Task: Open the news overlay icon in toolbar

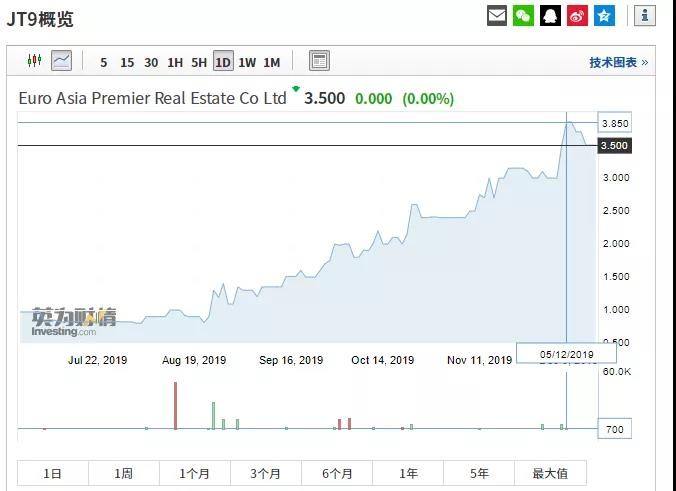Action: point(319,61)
